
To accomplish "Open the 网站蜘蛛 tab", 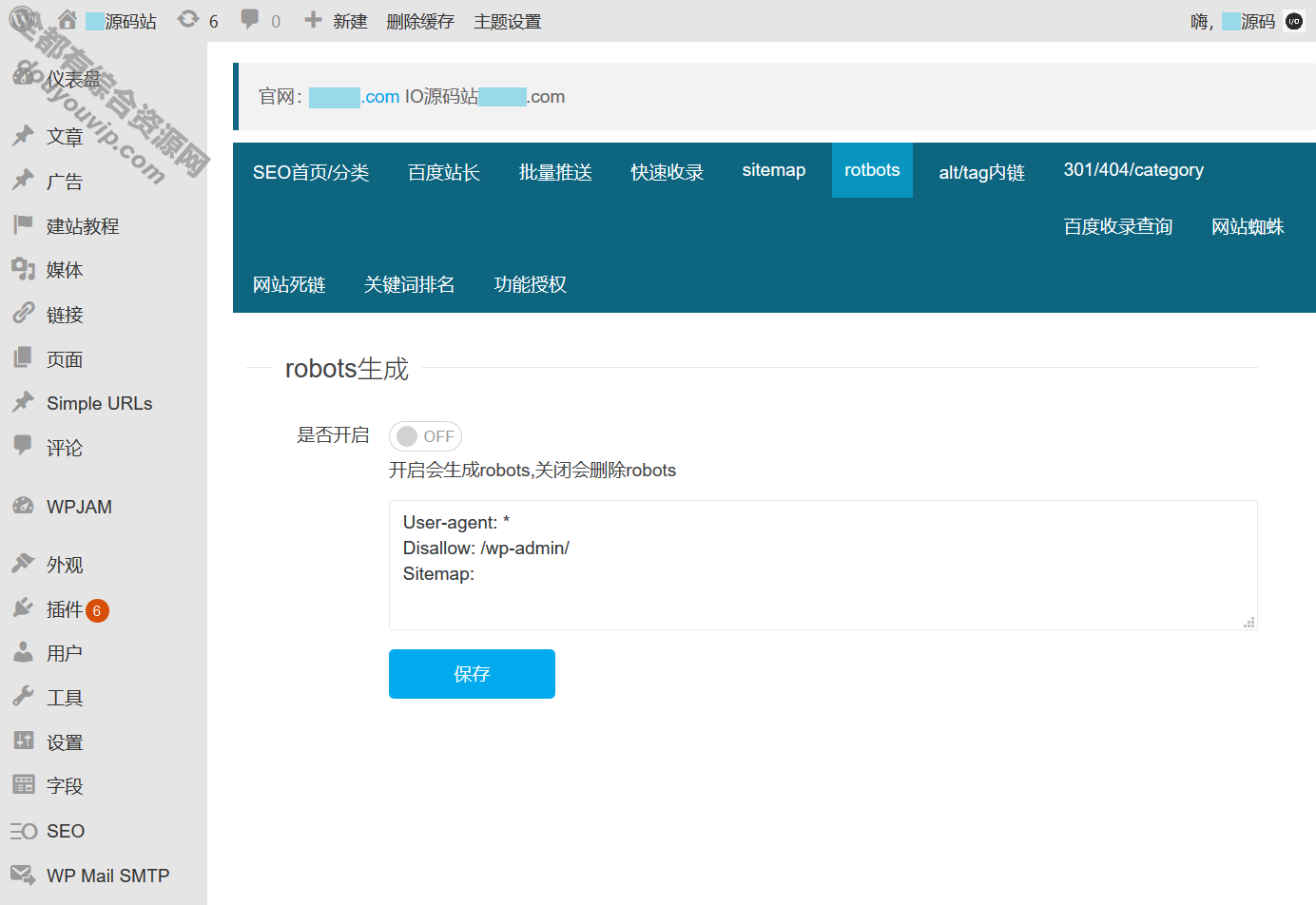I will point(1248,226).
